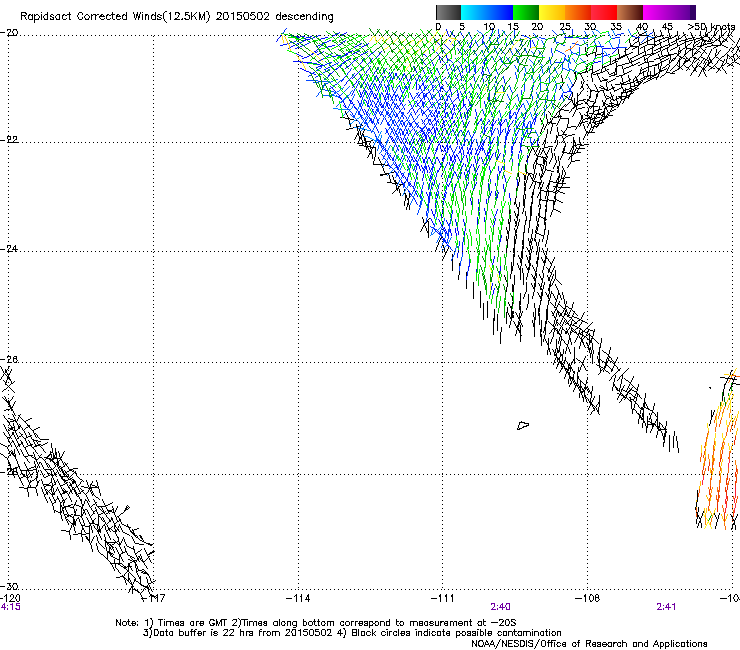
Task: Click the -26 latitude axis label
Action: [9, 360]
